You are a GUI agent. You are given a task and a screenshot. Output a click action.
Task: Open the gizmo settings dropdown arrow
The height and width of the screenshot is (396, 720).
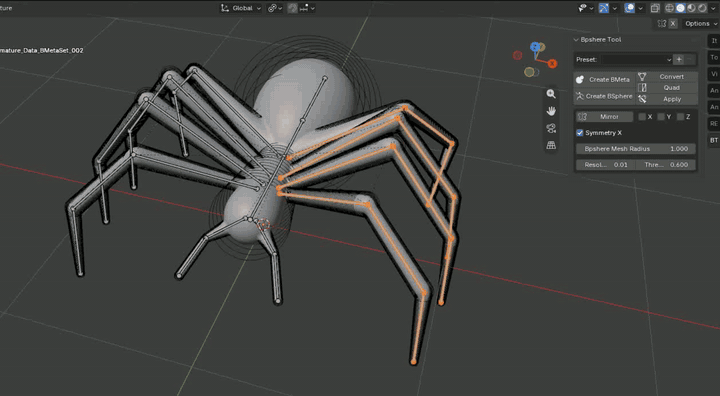pyautogui.click(x=614, y=8)
